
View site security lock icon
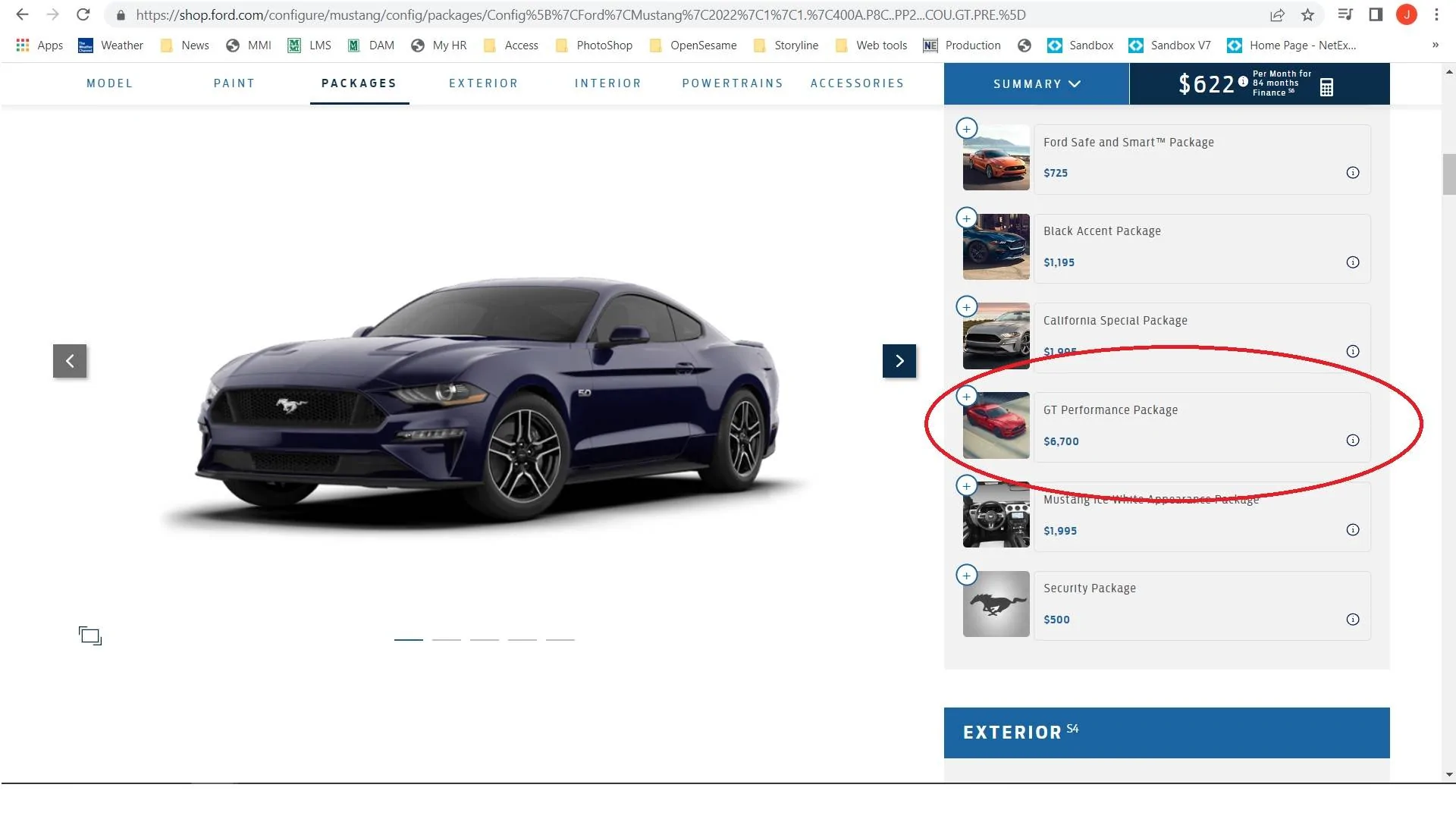point(121,15)
